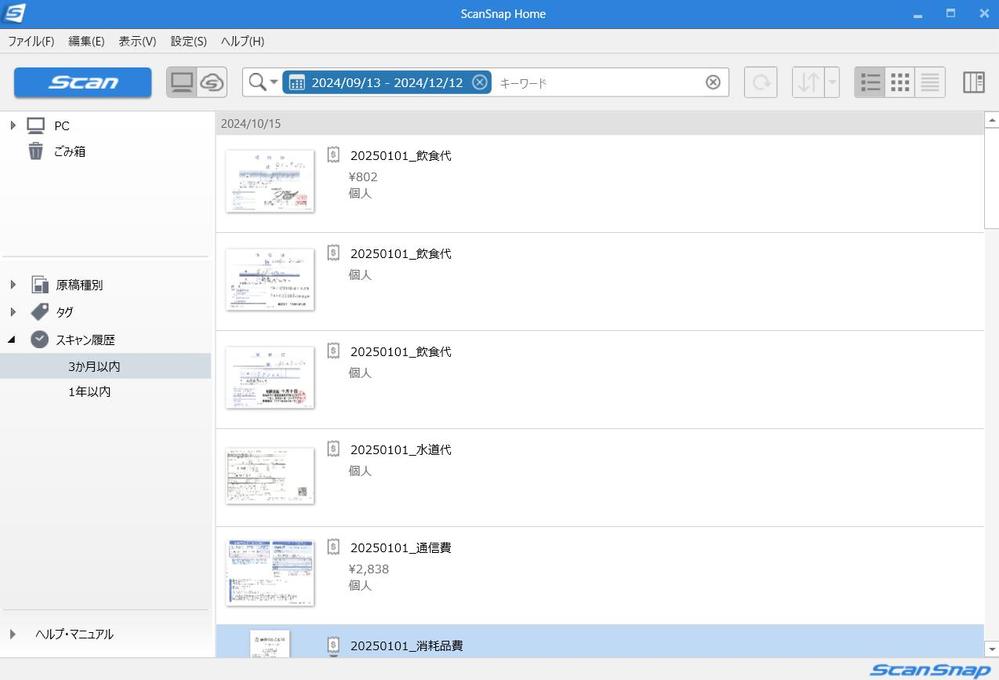Image resolution: width=999 pixels, height=680 pixels.
Task: Click the keyword search field
Action: [x=599, y=83]
